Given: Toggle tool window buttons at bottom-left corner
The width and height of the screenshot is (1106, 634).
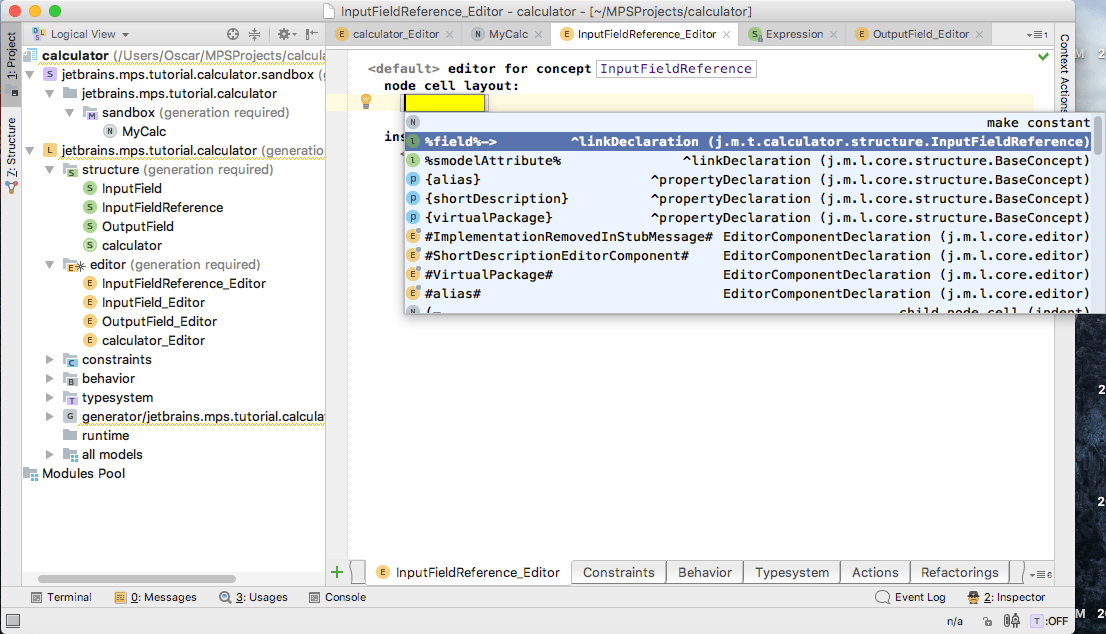Looking at the screenshot, I should (12, 621).
